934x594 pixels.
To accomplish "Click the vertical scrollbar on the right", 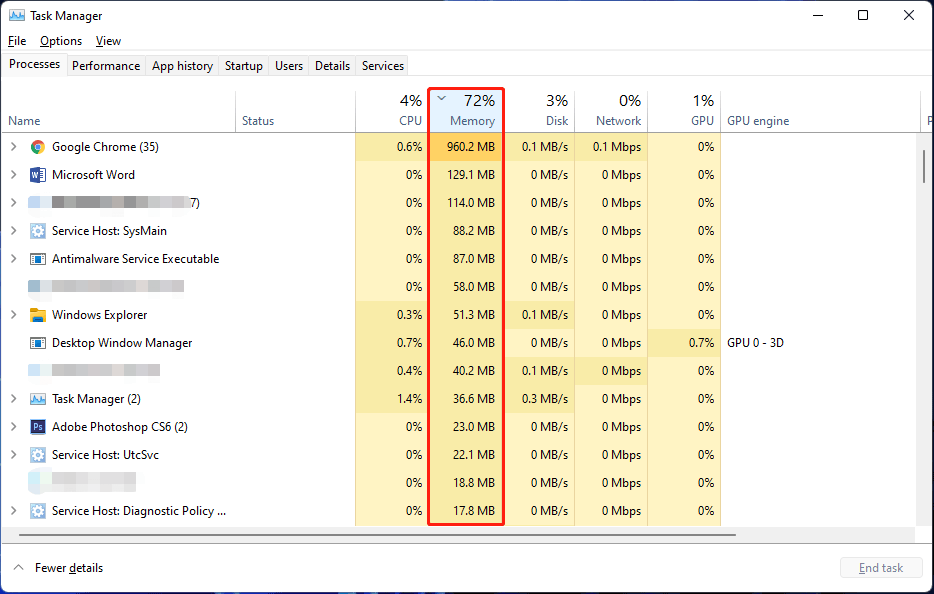I will (922, 170).
